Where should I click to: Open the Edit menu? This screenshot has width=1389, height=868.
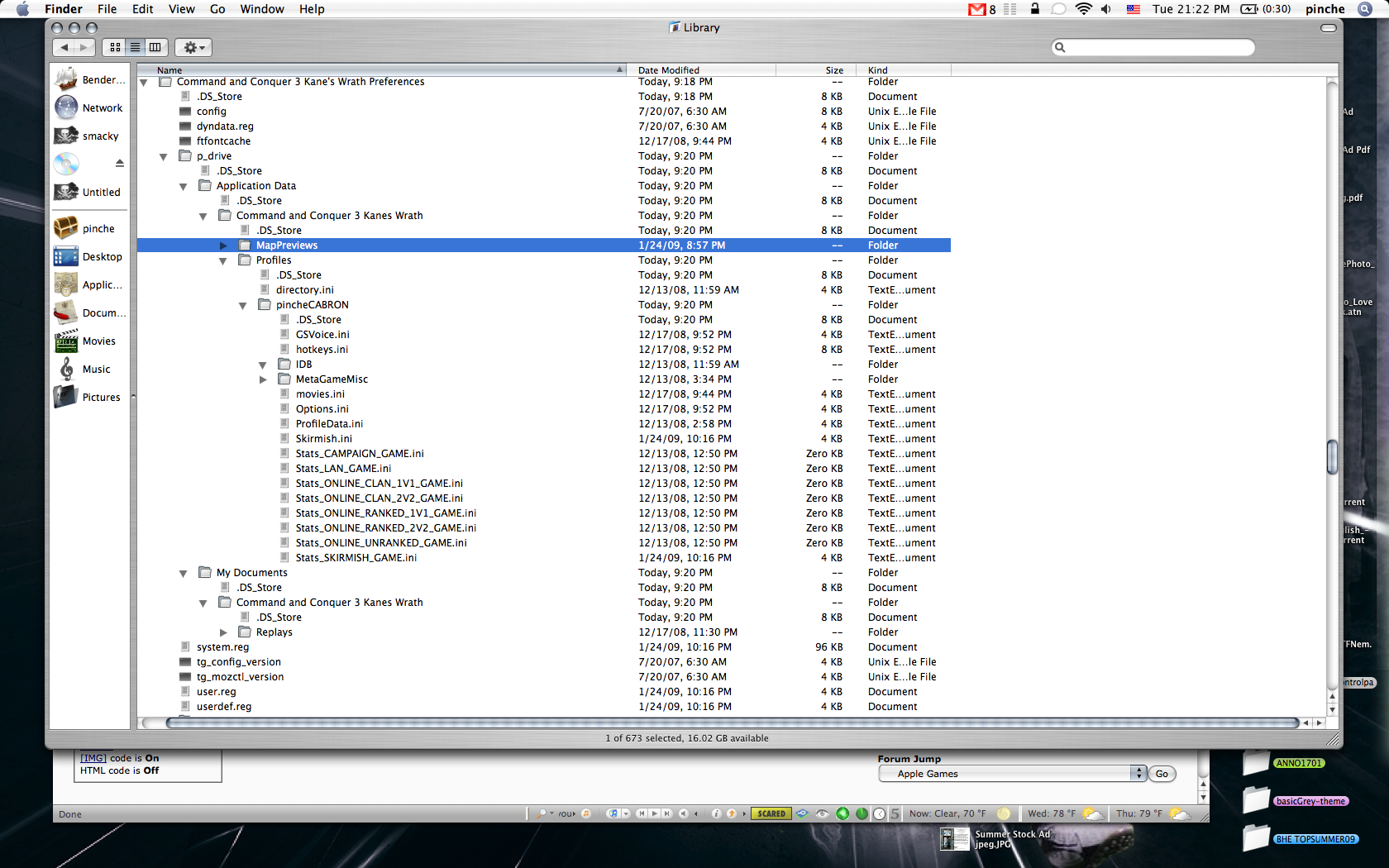tap(143, 9)
